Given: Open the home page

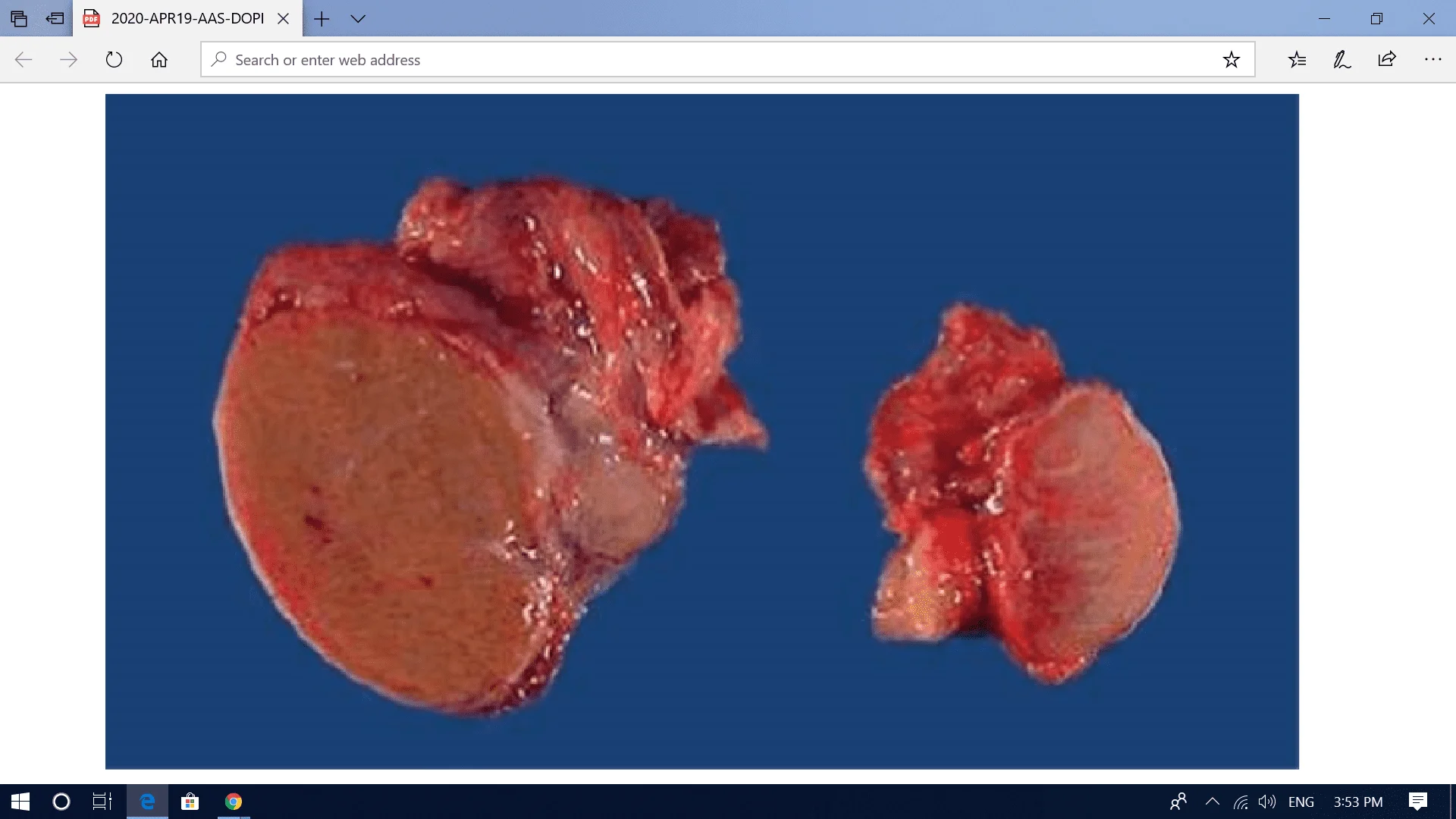Looking at the screenshot, I should click(x=159, y=60).
